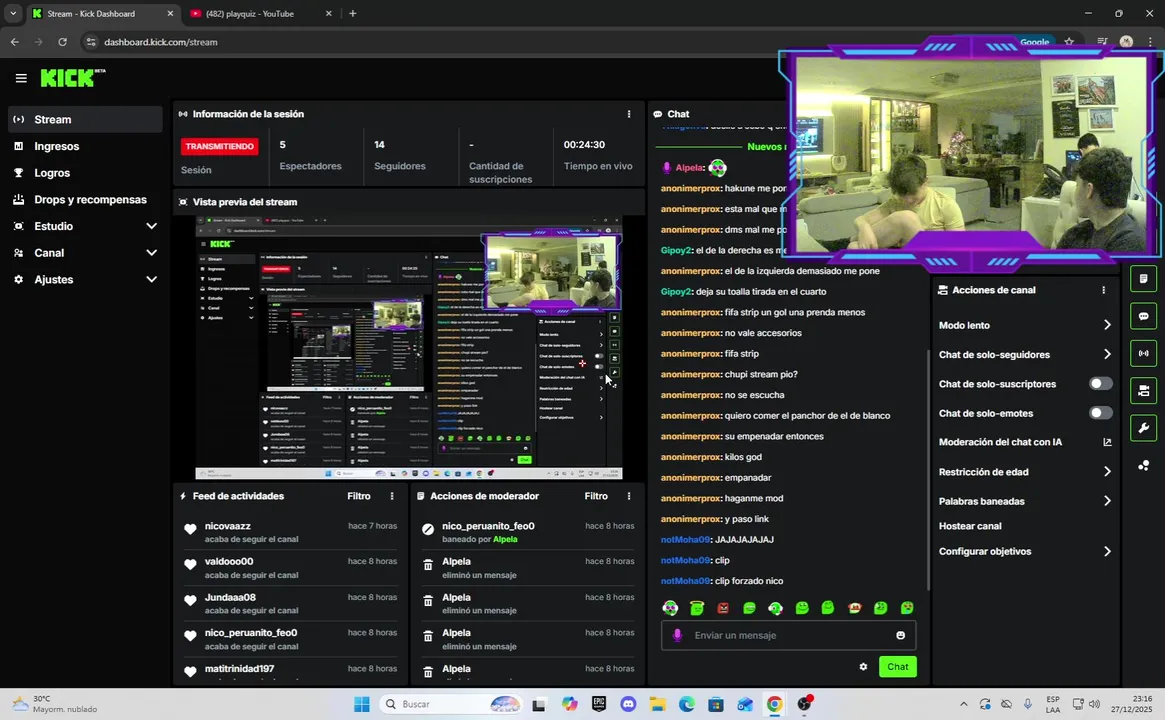Toggle the channel actions camera widget icon
Image resolution: width=1165 pixels, height=720 pixels.
(1143, 391)
